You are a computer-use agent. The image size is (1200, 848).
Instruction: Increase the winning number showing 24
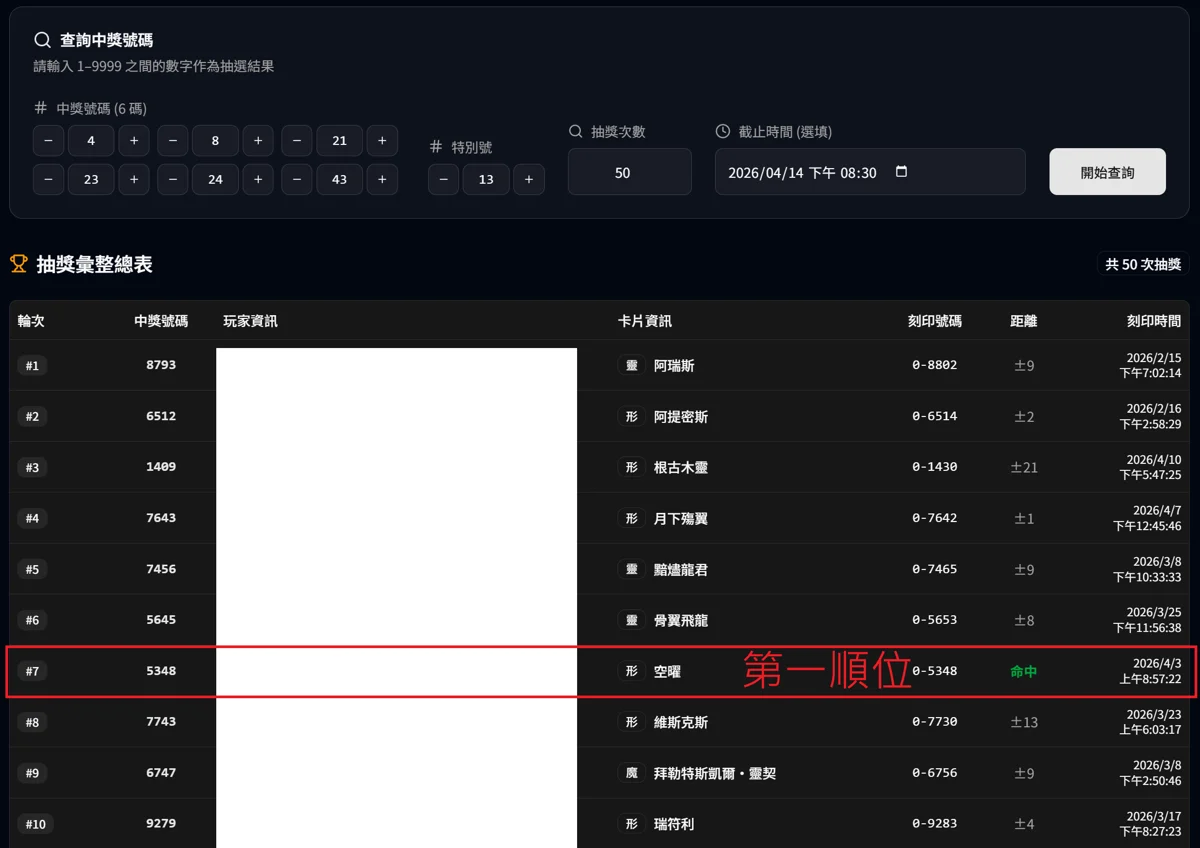coord(258,180)
